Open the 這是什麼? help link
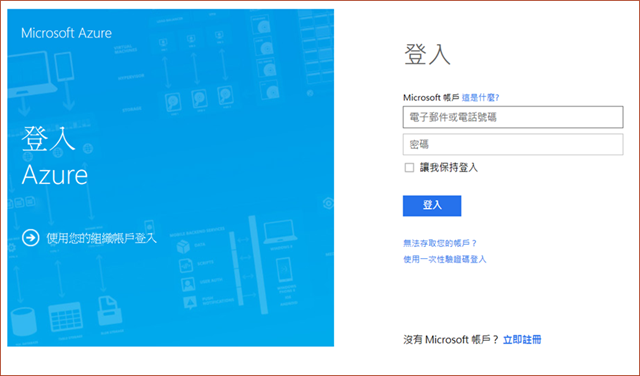 (x=480, y=98)
